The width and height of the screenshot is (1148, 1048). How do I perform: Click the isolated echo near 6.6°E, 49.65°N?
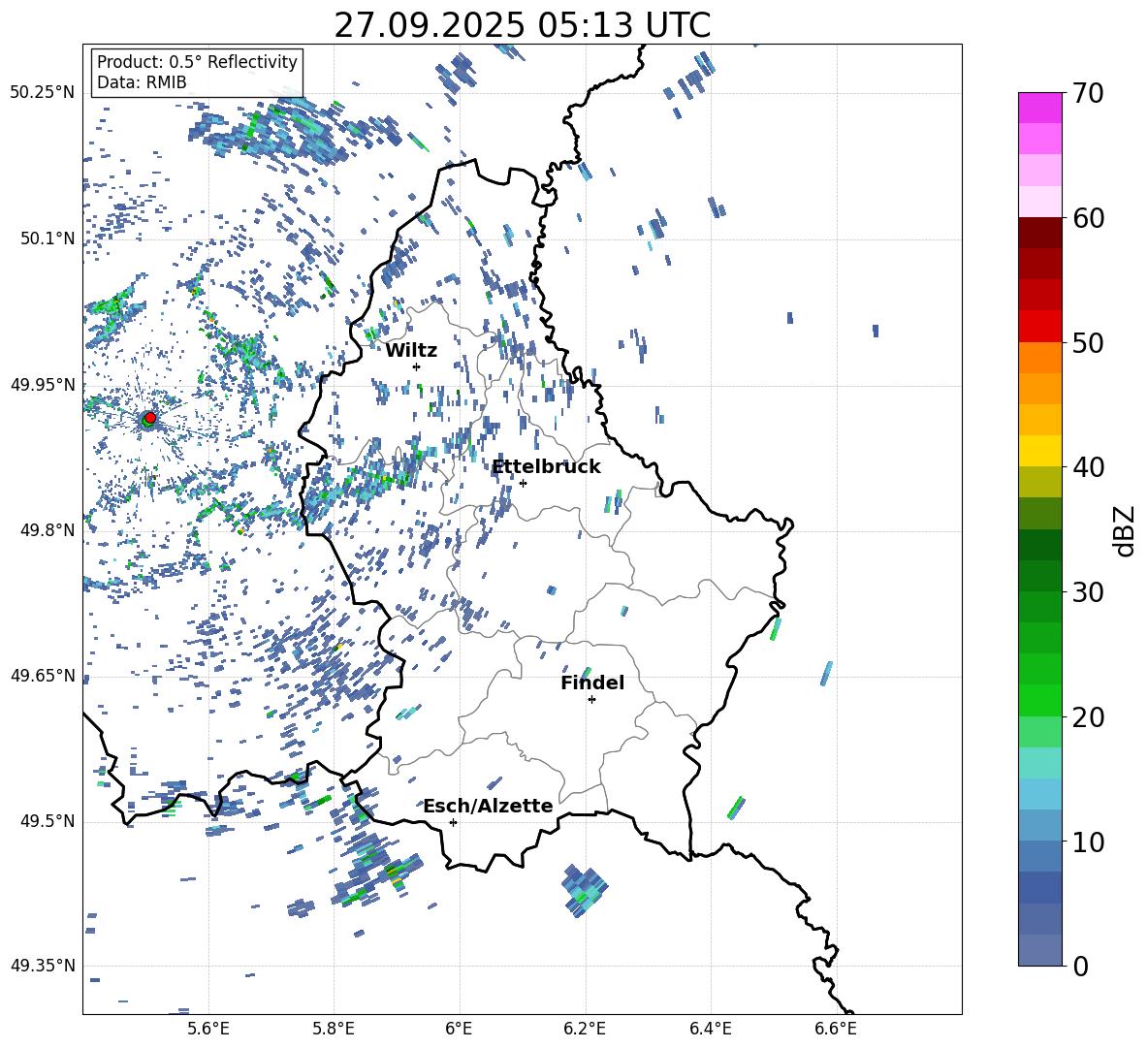(827, 673)
